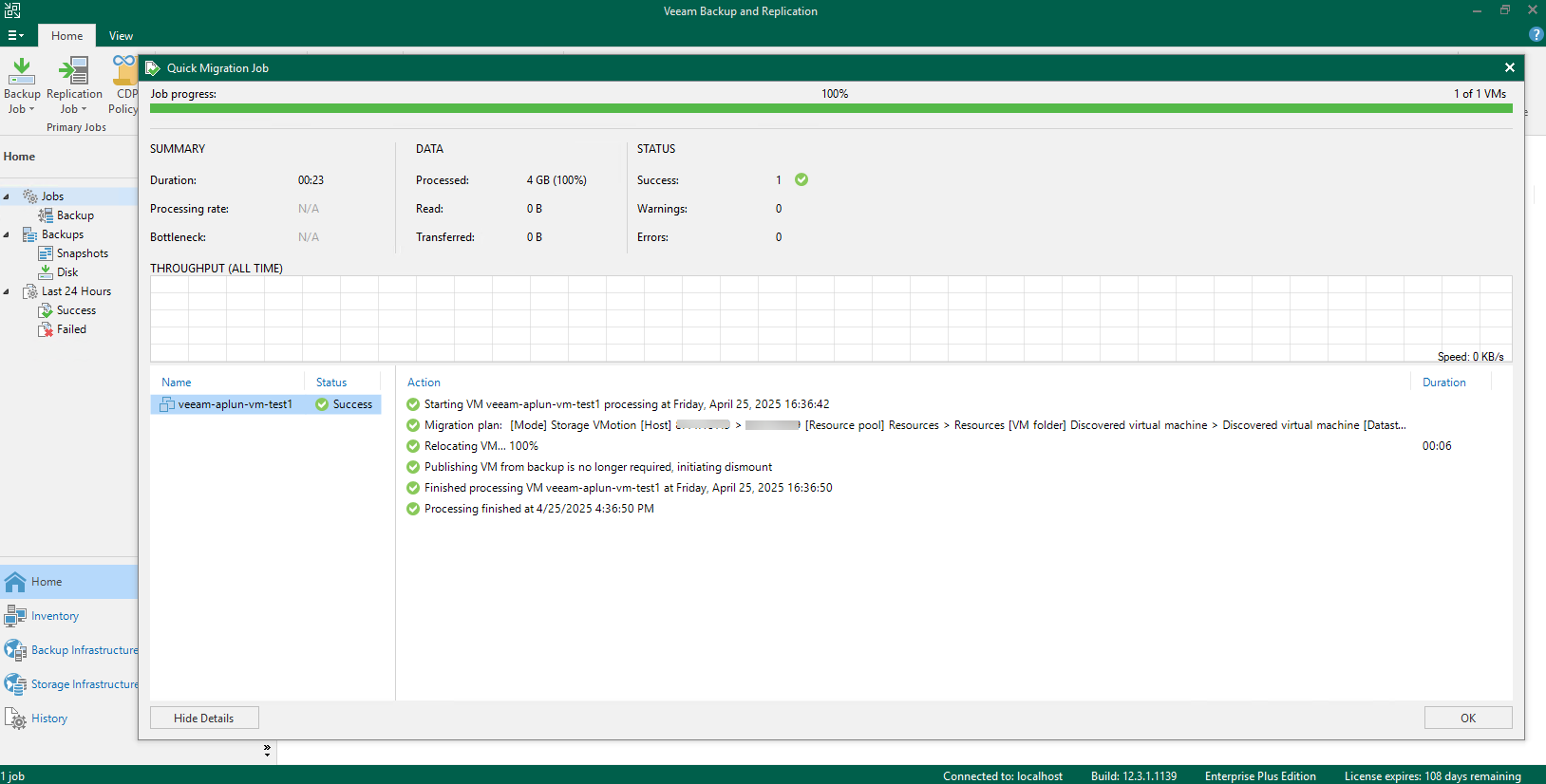1546x784 pixels.
Task: Open the Inventory navigation view
Action: coord(68,616)
